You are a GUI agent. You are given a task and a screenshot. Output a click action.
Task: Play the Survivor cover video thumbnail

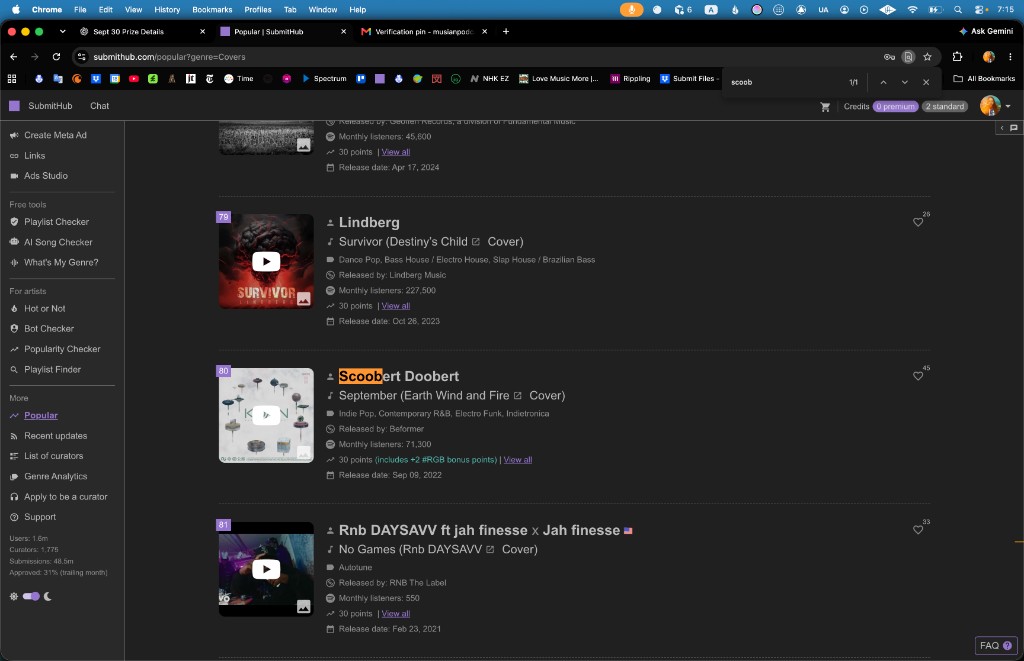click(266, 261)
